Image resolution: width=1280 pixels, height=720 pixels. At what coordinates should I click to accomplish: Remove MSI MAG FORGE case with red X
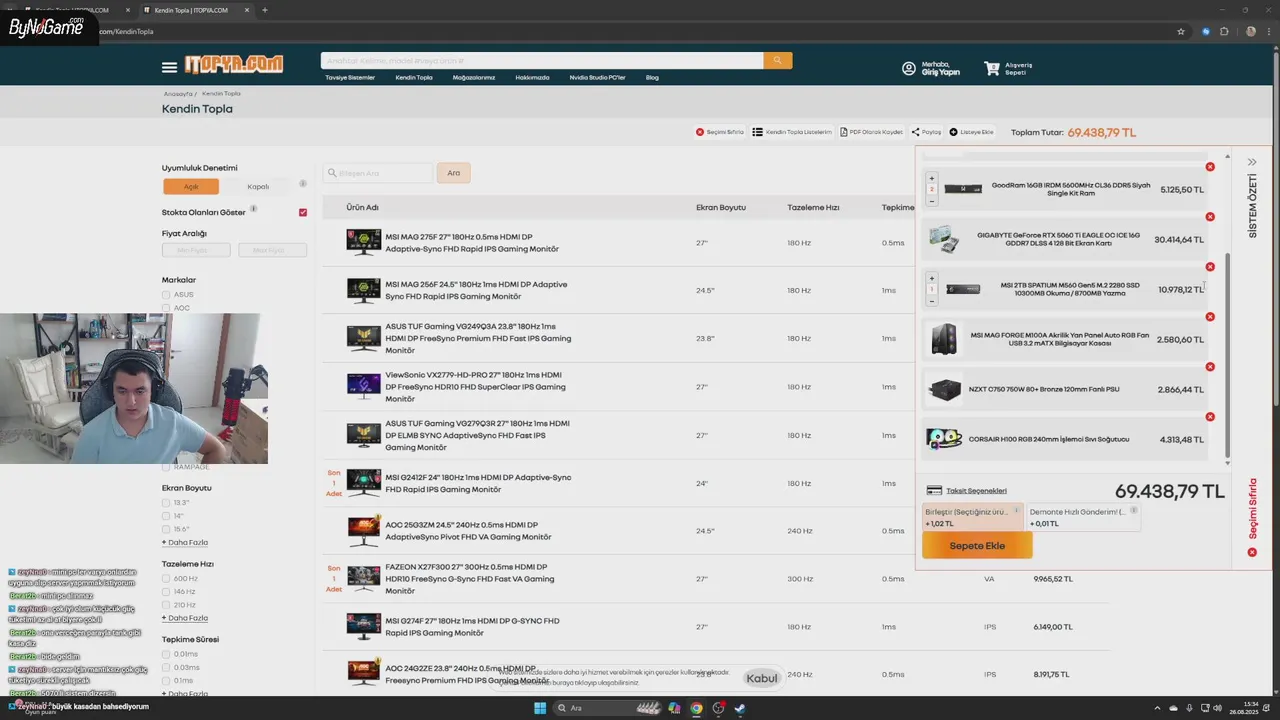pos(1210,317)
